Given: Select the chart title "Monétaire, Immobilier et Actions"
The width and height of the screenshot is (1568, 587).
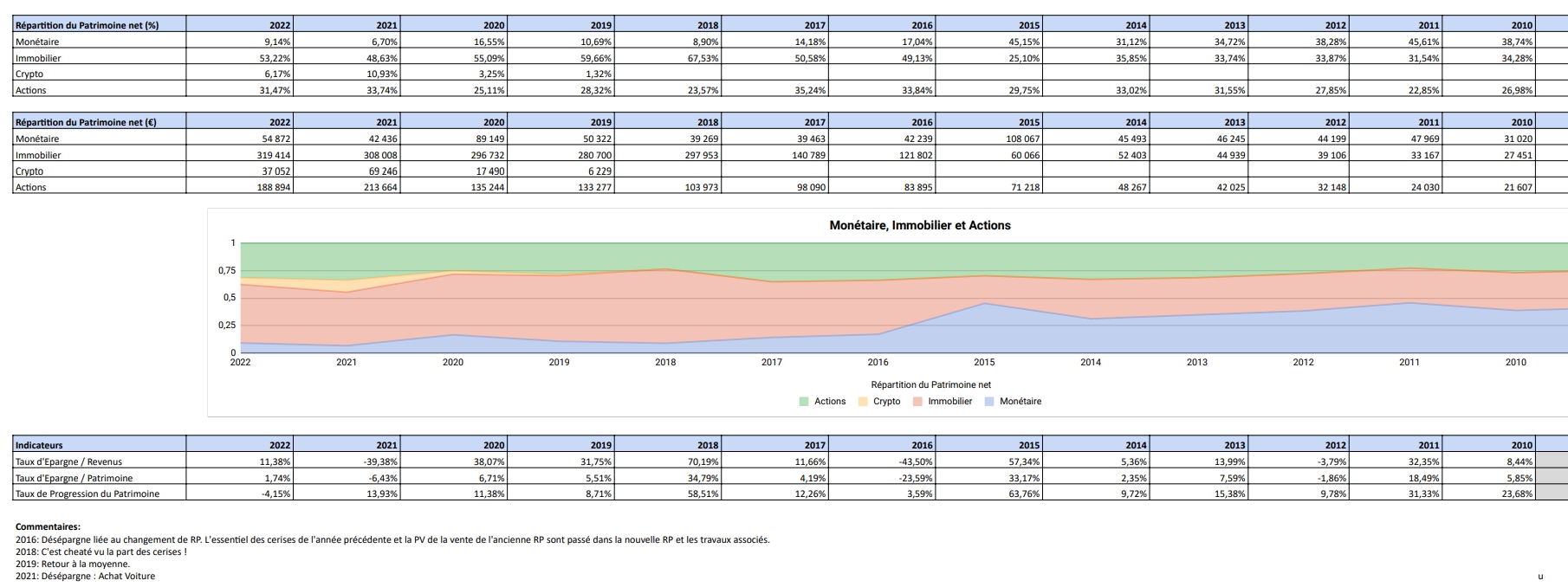Looking at the screenshot, I should [920, 225].
